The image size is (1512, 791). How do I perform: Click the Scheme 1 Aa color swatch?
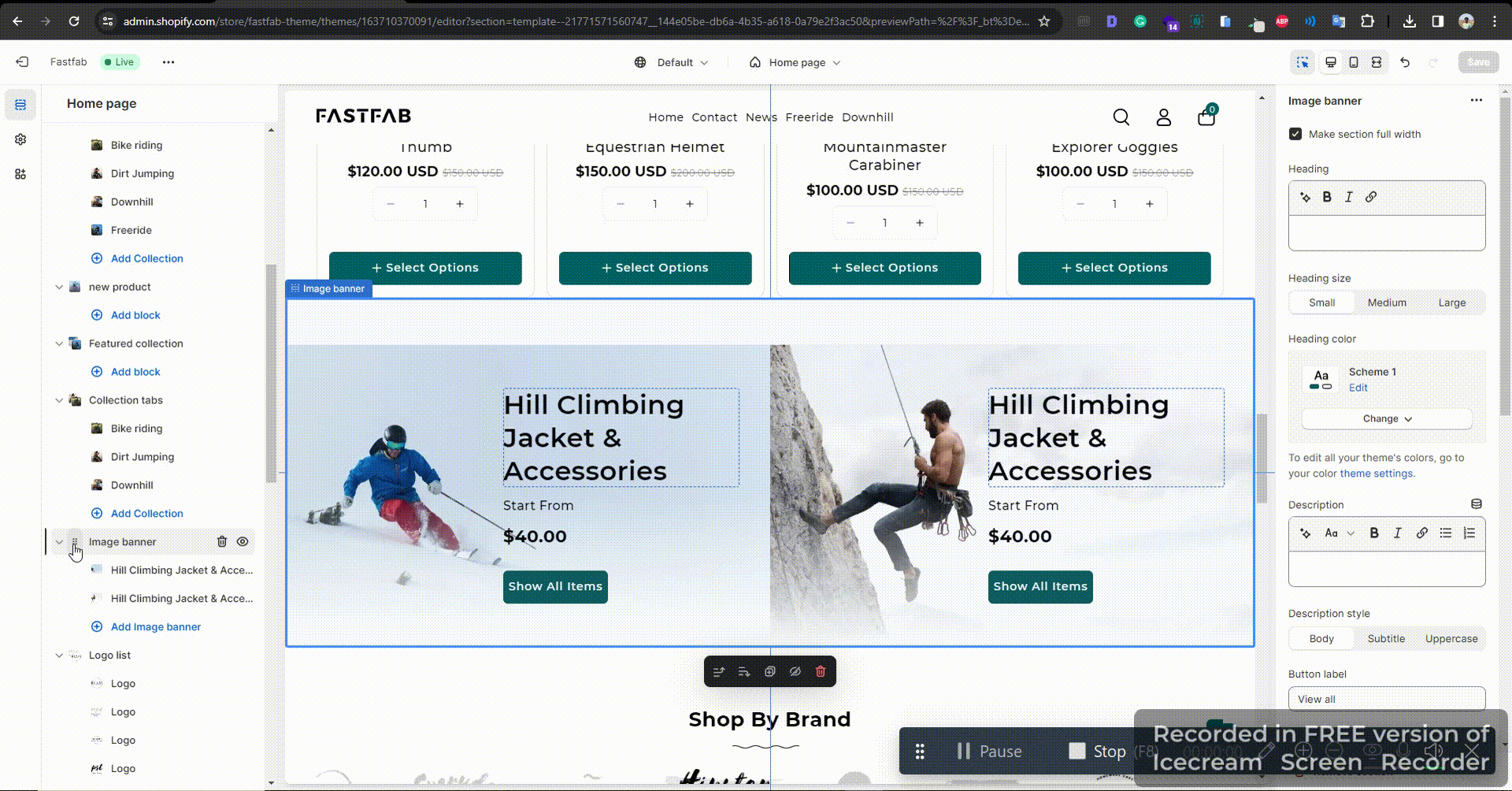pos(1321,379)
